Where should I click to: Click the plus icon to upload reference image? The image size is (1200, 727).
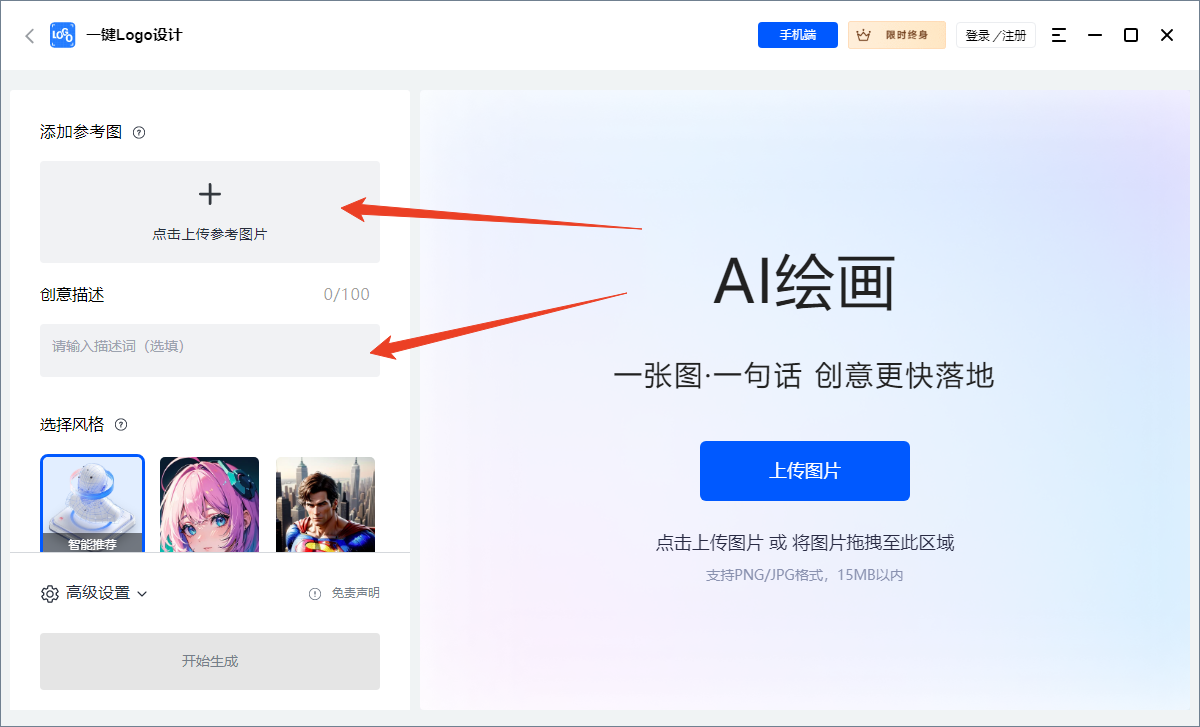click(x=210, y=194)
